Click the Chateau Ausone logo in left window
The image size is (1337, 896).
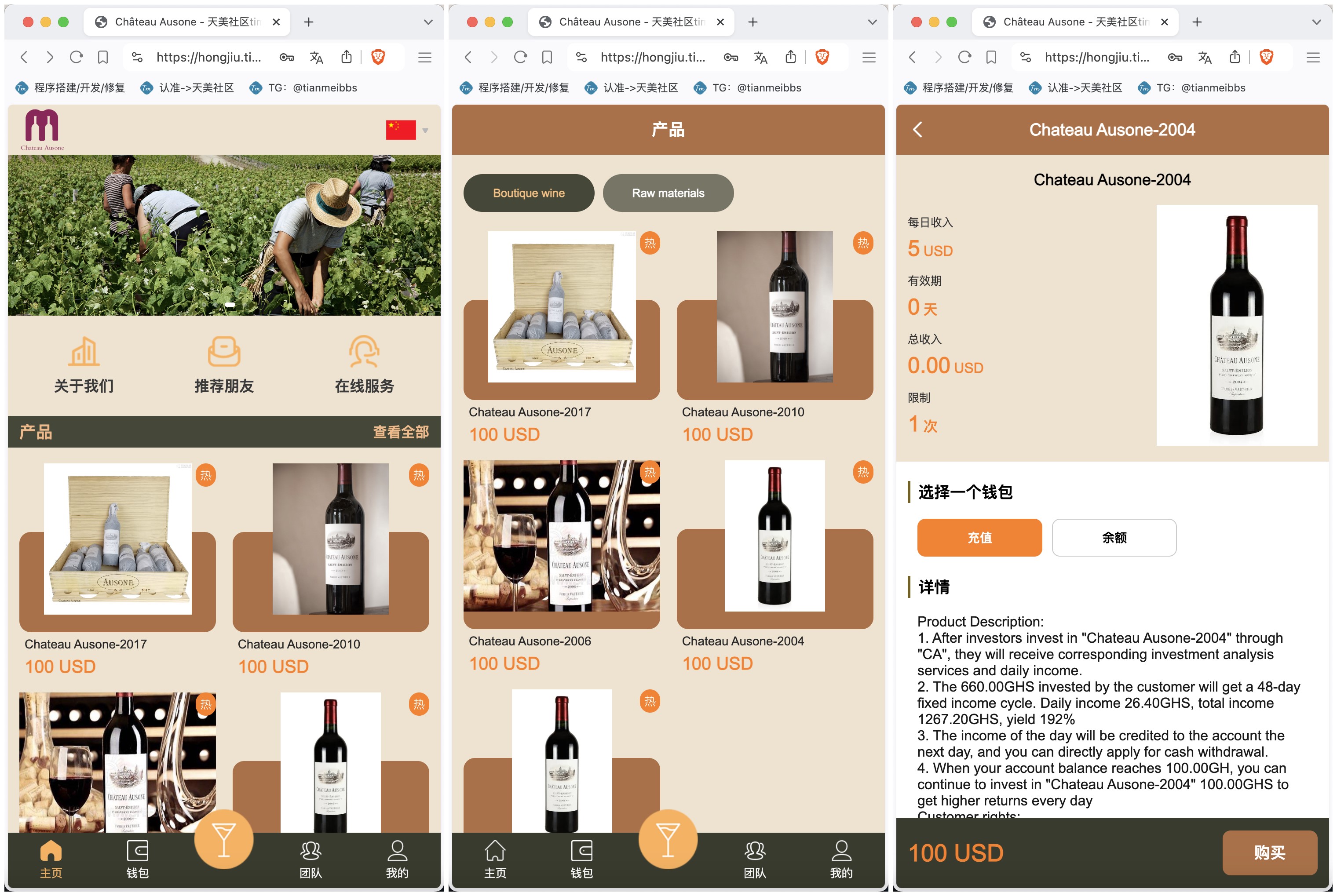tap(42, 130)
